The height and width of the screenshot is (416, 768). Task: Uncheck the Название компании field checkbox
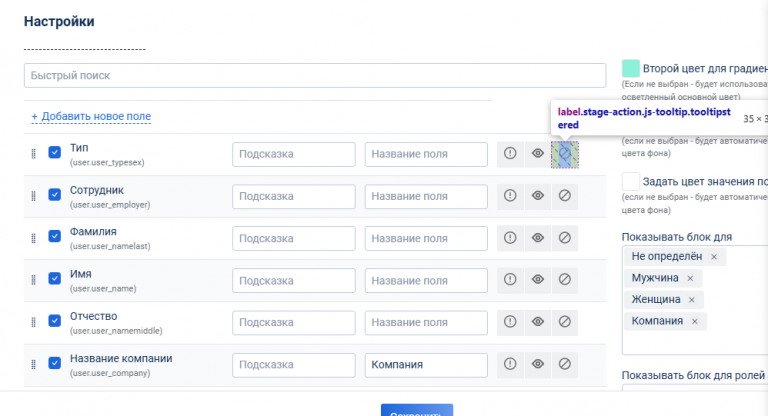(54, 363)
